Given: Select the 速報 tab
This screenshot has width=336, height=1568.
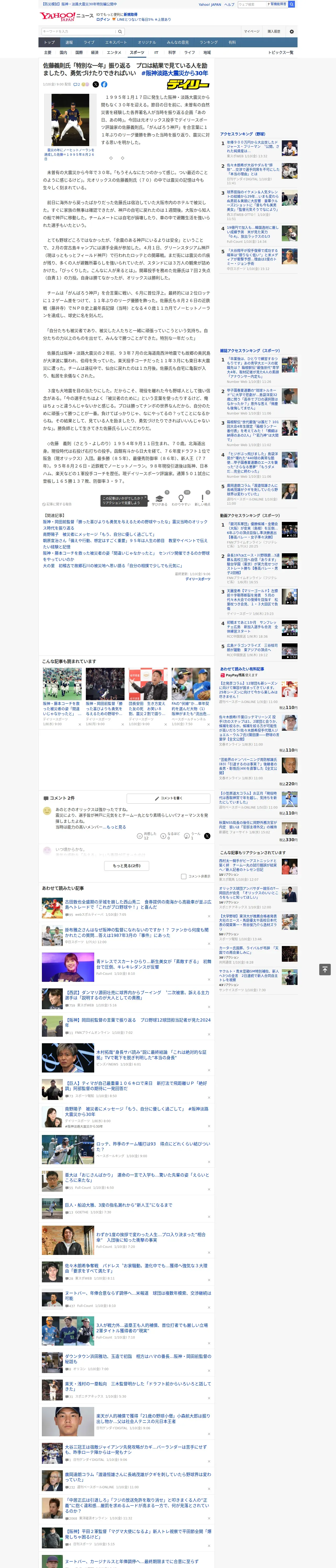Looking at the screenshot, I should click(x=69, y=43).
